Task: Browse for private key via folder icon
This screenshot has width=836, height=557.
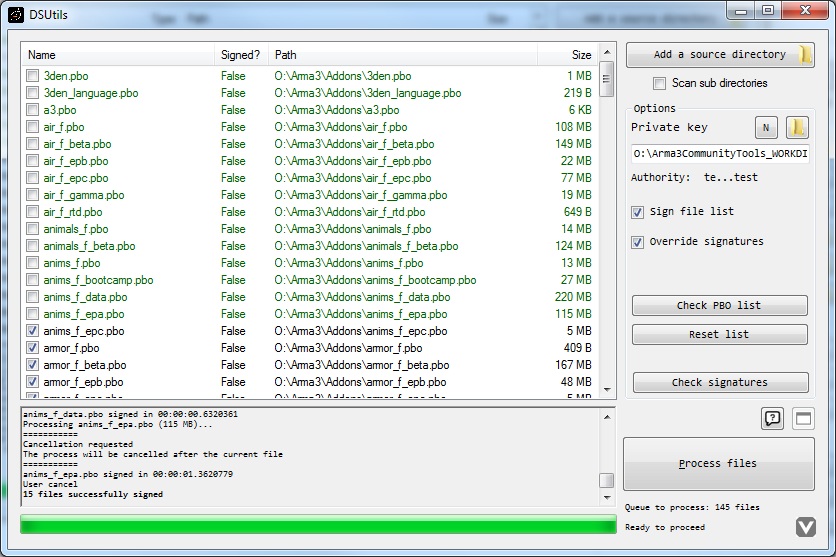Action: (x=797, y=128)
